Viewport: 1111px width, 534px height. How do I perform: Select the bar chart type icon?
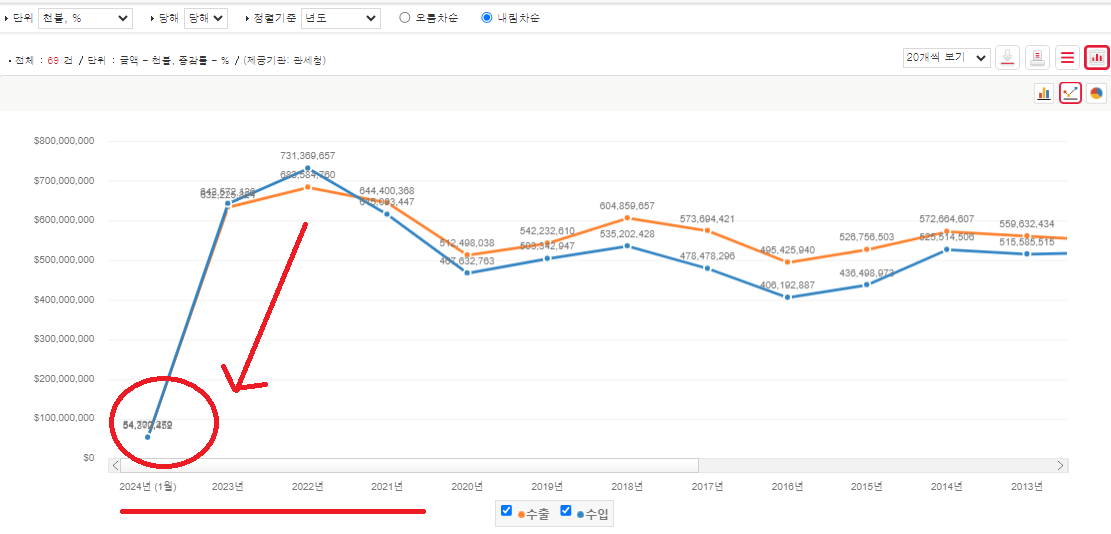tap(1044, 93)
